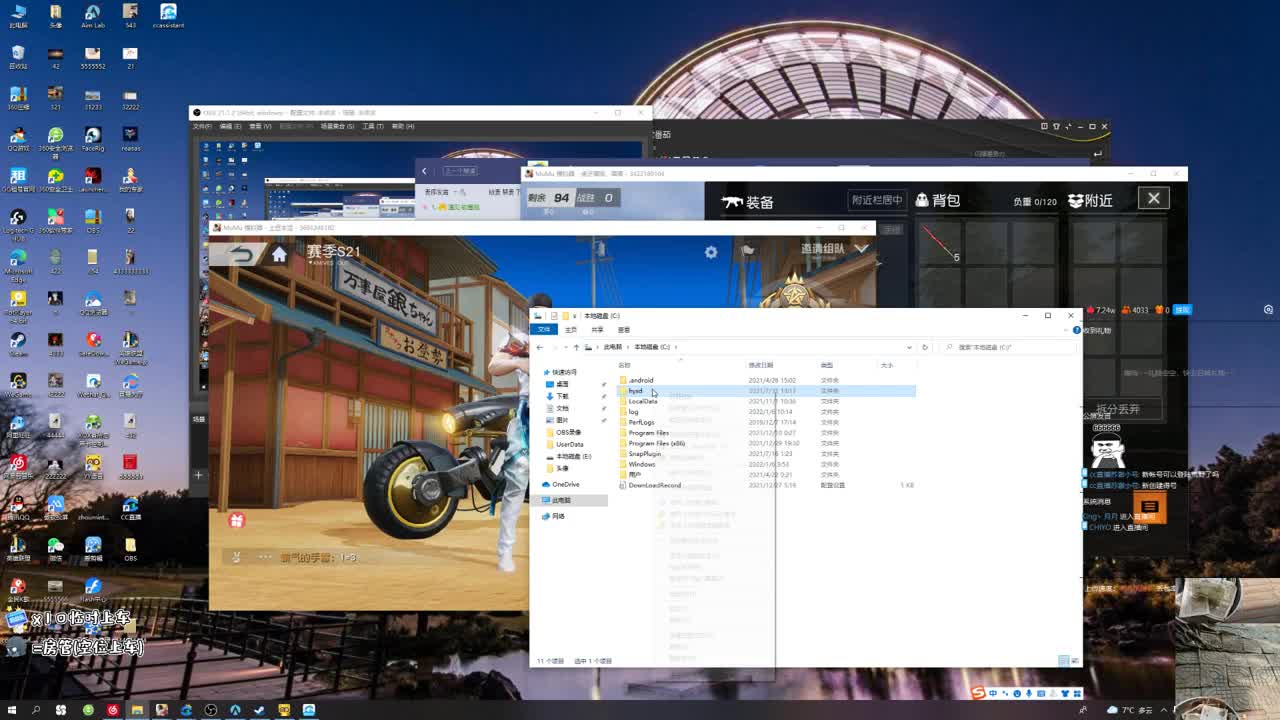Select the SnapPlugin folder
Screen dimensions: 1280x720
[644, 454]
